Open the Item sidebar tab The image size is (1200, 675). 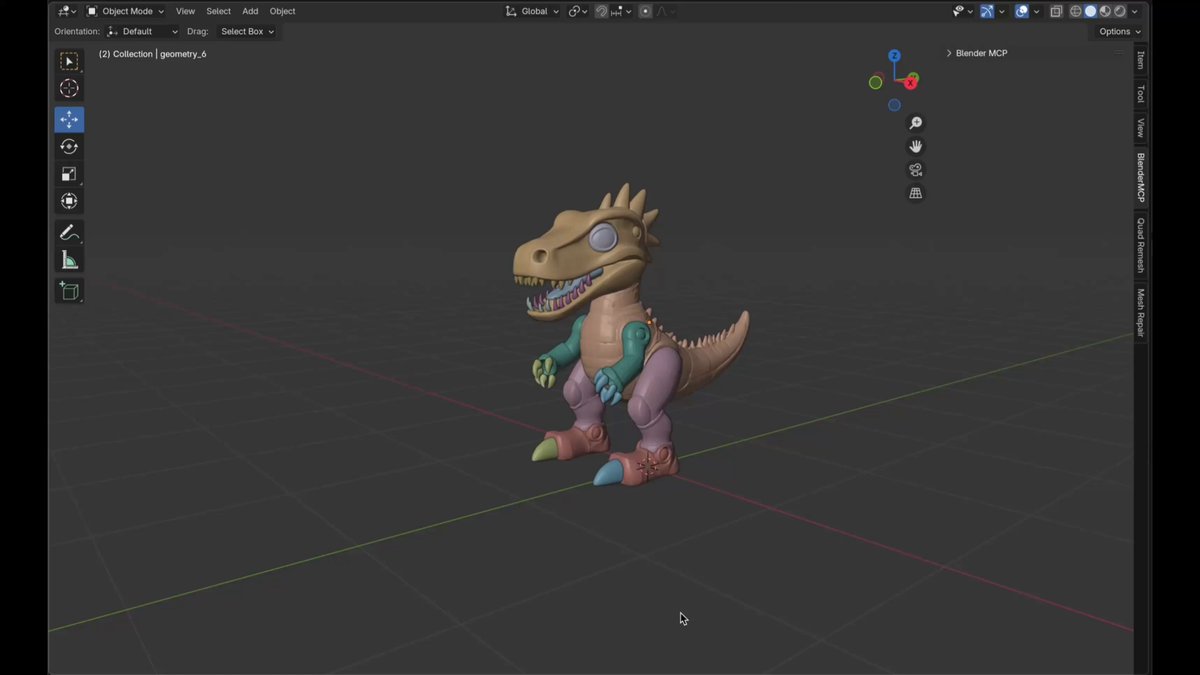pos(1141,60)
